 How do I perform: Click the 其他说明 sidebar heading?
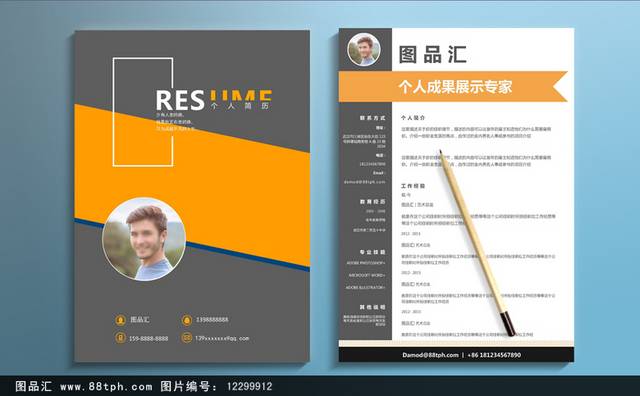[372, 307]
